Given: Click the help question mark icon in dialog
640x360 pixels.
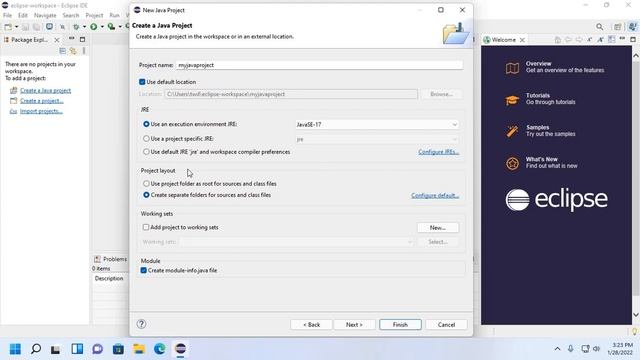Looking at the screenshot, I should [x=141, y=324].
